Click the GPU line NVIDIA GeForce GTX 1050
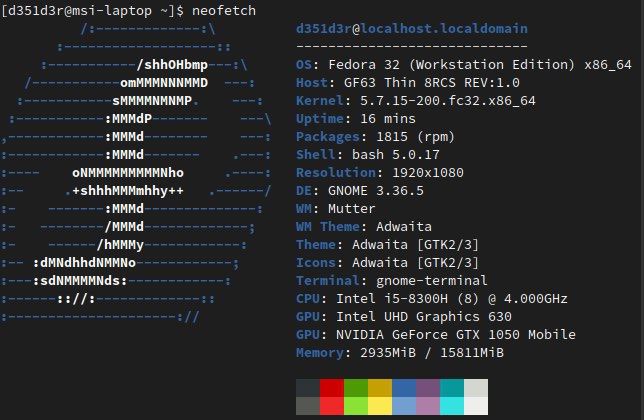Viewport: 644px width, 420px height. (x=436, y=335)
